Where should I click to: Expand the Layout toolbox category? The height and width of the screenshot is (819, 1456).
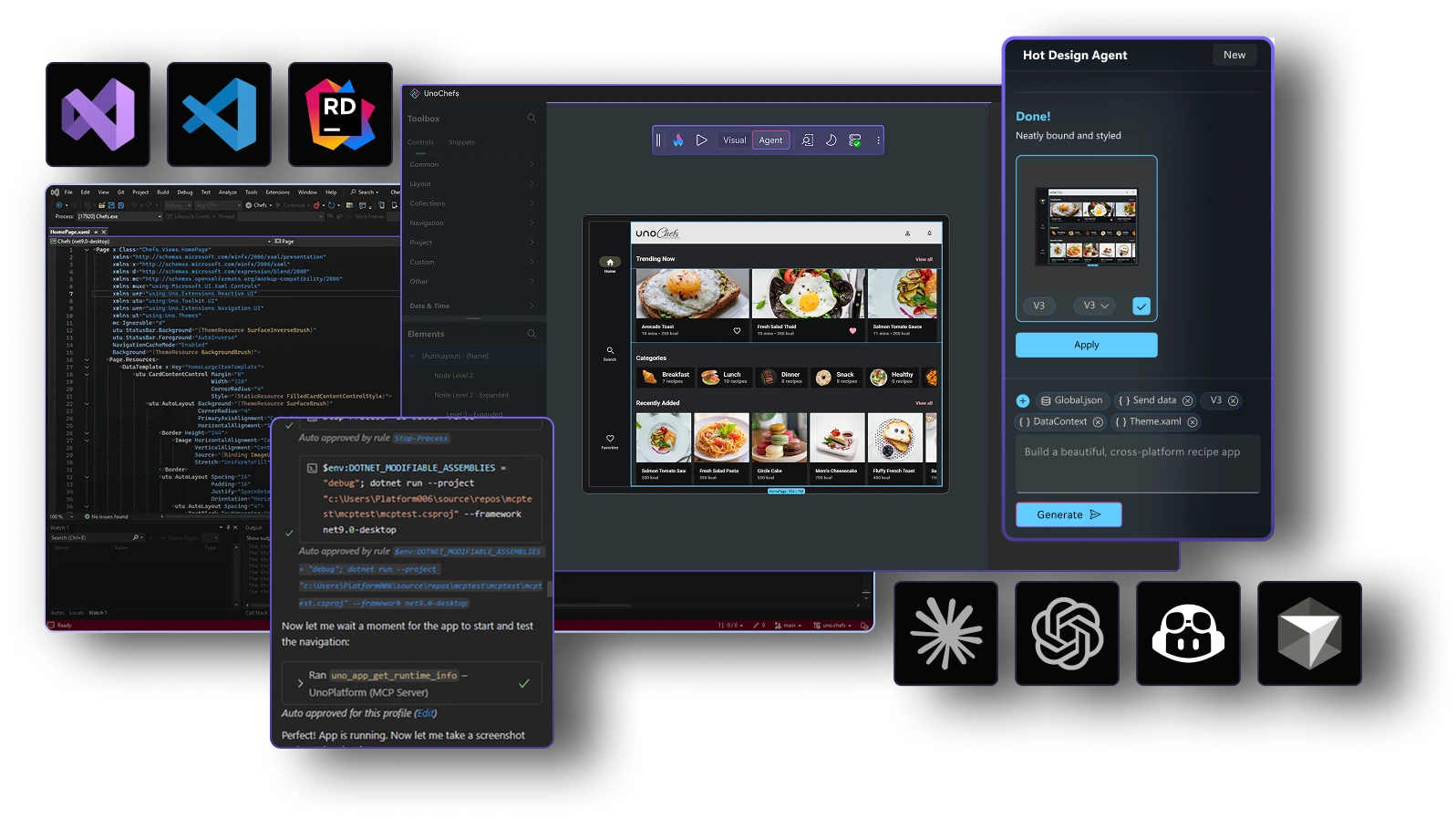[x=472, y=184]
